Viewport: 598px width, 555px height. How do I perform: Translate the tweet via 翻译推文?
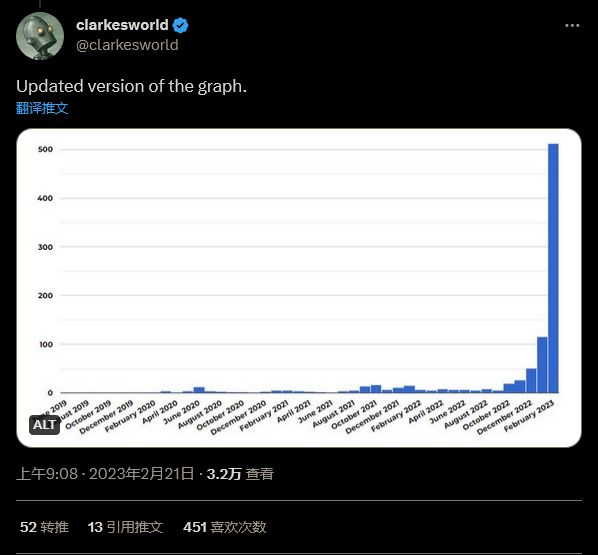click(x=42, y=108)
